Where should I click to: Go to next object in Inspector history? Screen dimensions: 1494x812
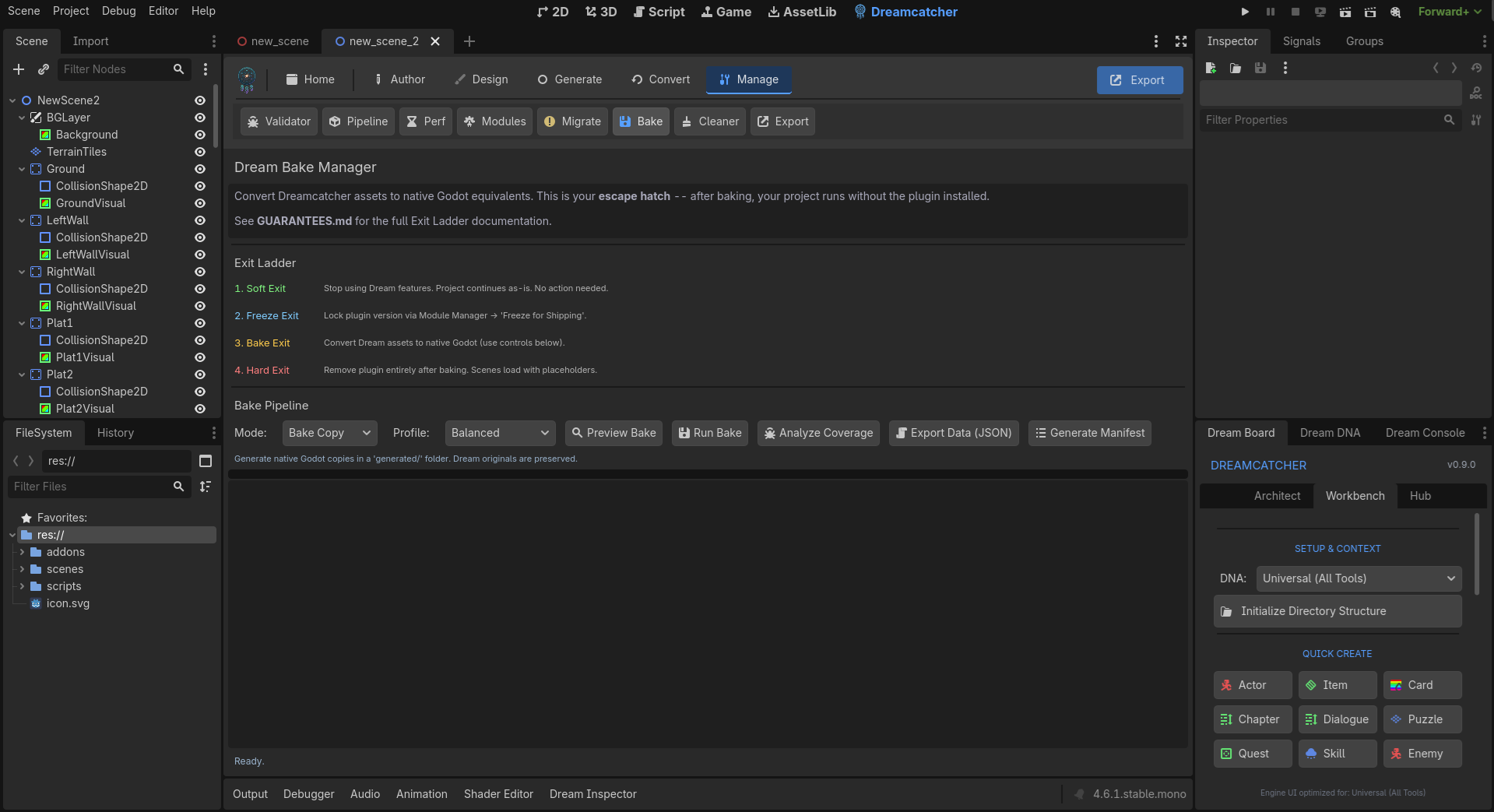click(1454, 68)
